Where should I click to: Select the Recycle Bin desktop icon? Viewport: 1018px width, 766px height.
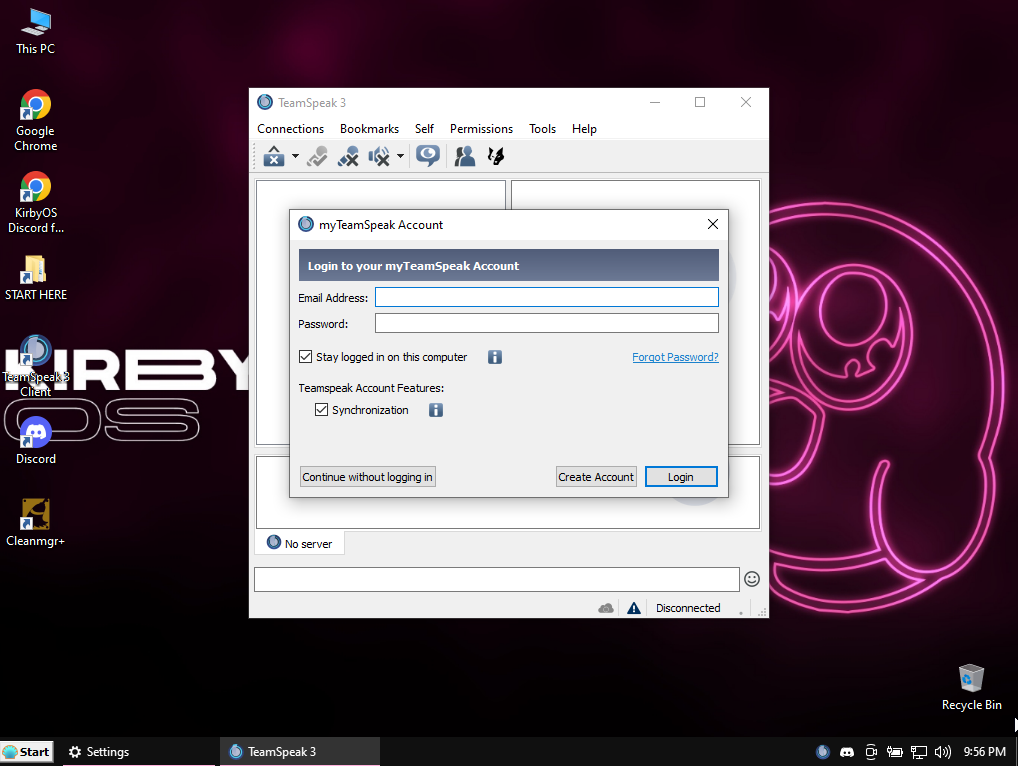pos(971,687)
